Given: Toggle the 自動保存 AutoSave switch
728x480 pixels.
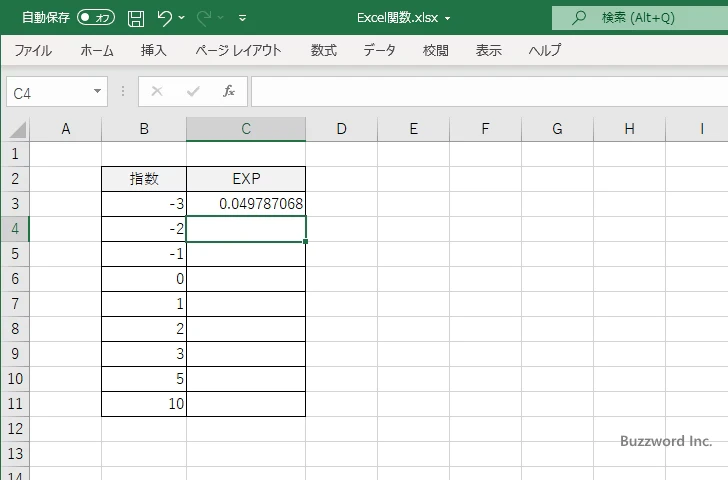Looking at the screenshot, I should click(96, 18).
